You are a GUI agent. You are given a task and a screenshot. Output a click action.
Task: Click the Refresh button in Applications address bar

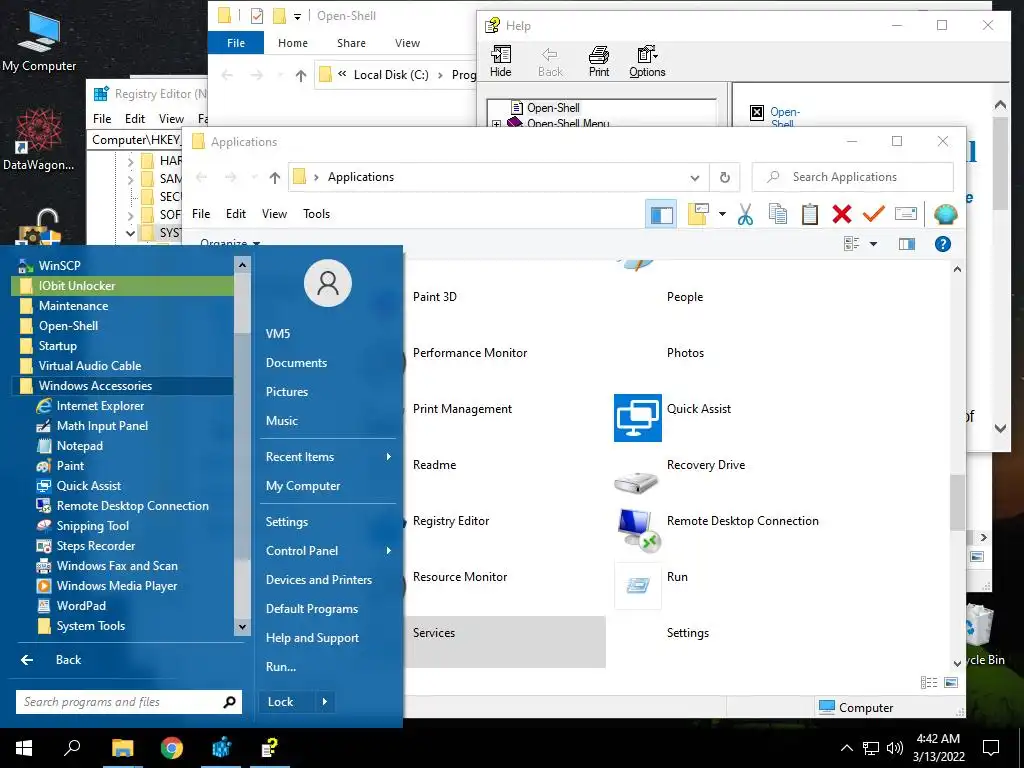point(724,177)
